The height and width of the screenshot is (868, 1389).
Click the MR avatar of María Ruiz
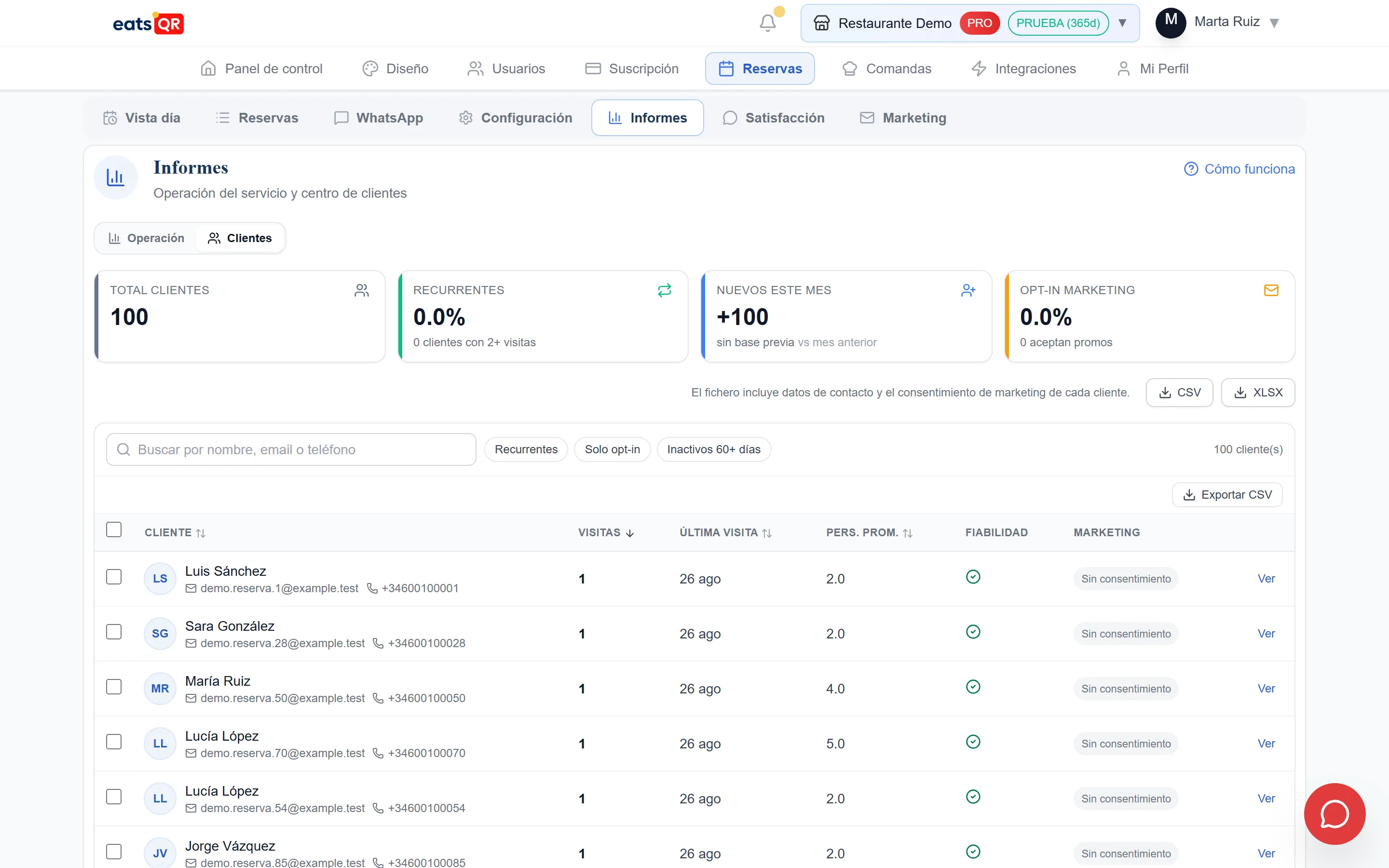click(160, 688)
